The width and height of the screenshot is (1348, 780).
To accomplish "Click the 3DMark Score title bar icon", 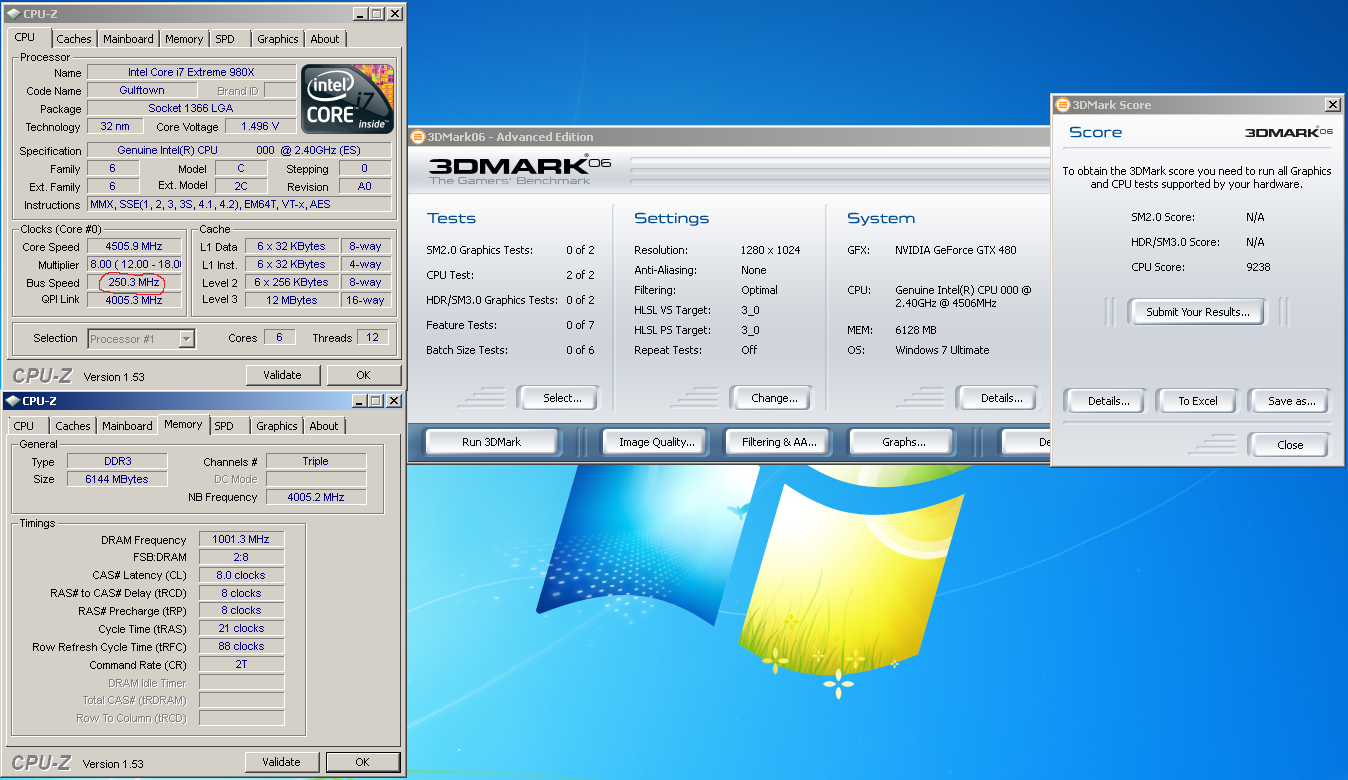I will [x=1062, y=105].
